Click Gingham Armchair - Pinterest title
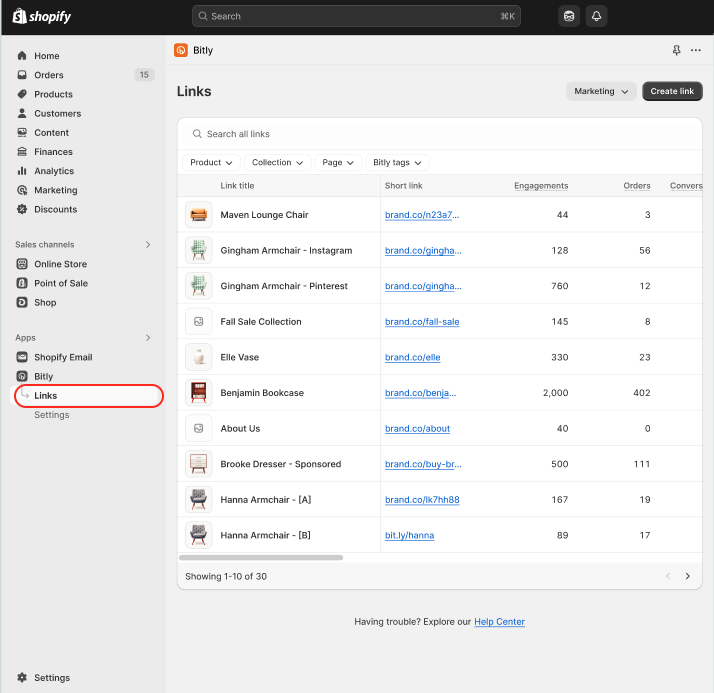The height and width of the screenshot is (693, 714). point(284,286)
